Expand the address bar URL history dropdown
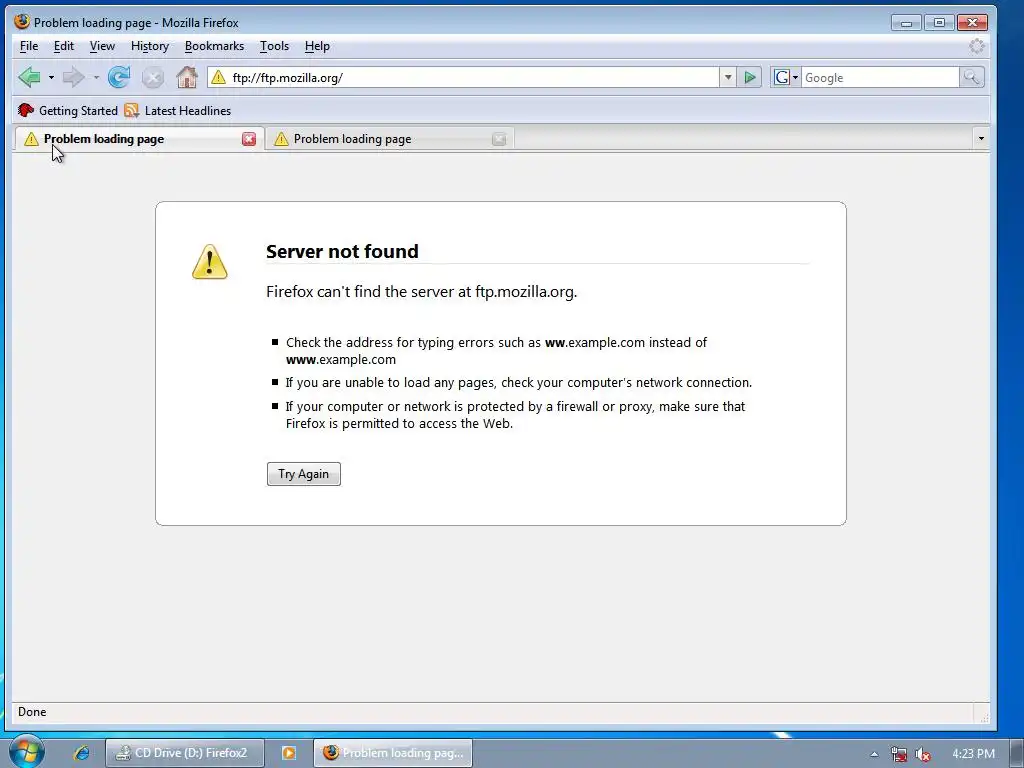The height and width of the screenshot is (768, 1024). click(x=728, y=78)
